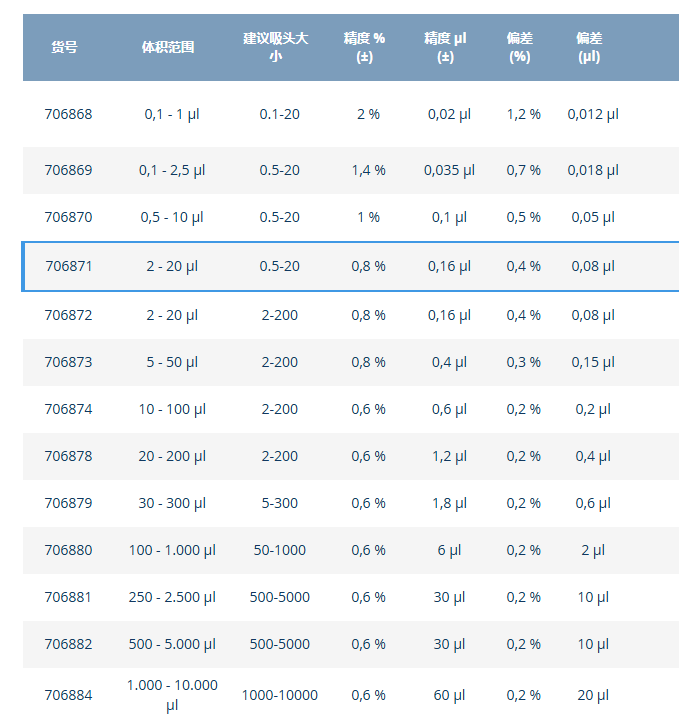Click item number 706872

[x=68, y=315]
